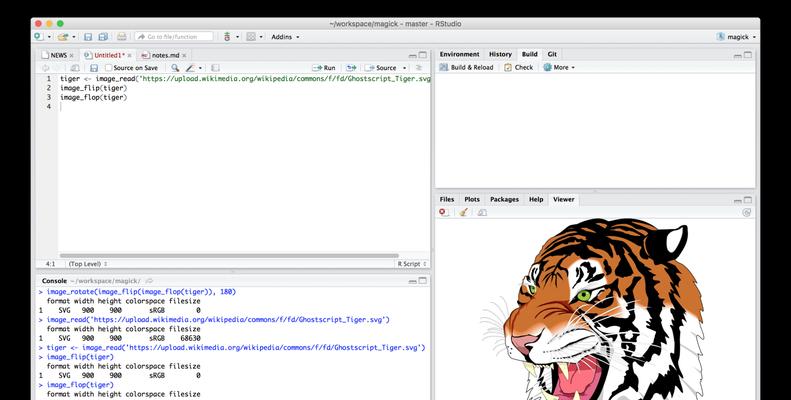
Task: Open the History tab
Action: (x=500, y=54)
